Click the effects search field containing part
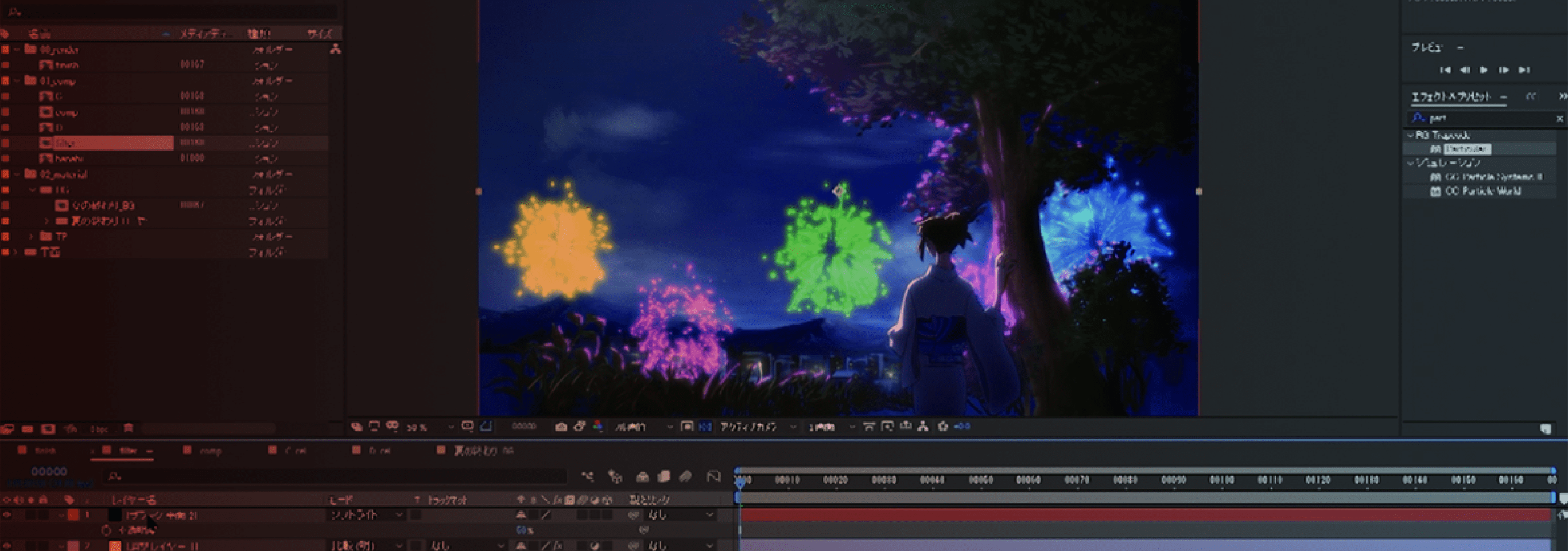Image resolution: width=1568 pixels, height=551 pixels. coord(1485,118)
